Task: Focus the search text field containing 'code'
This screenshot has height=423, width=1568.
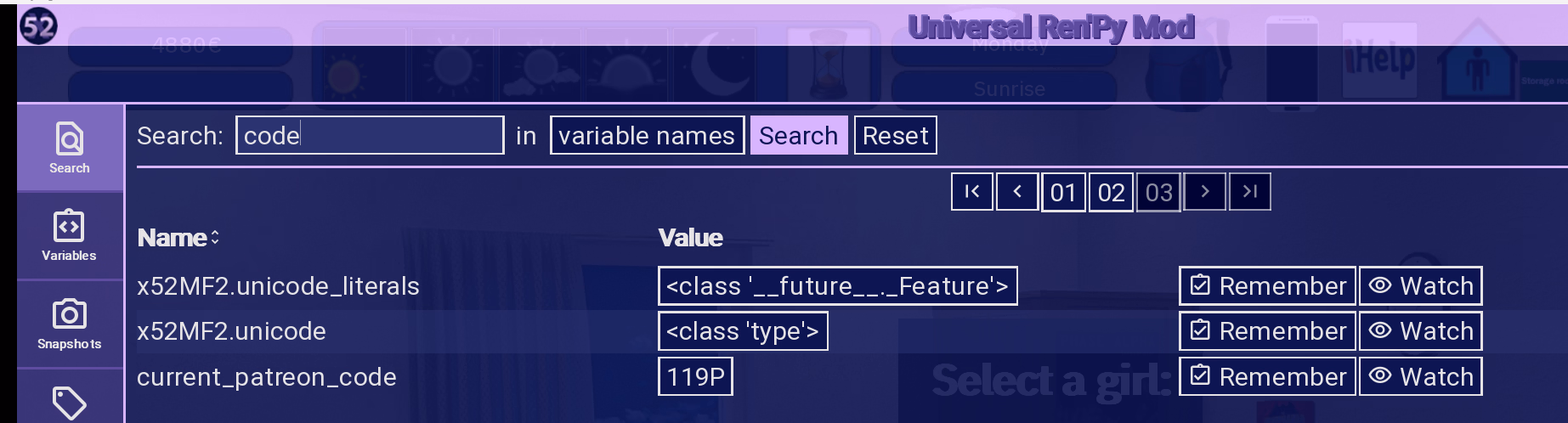Action: [x=370, y=136]
